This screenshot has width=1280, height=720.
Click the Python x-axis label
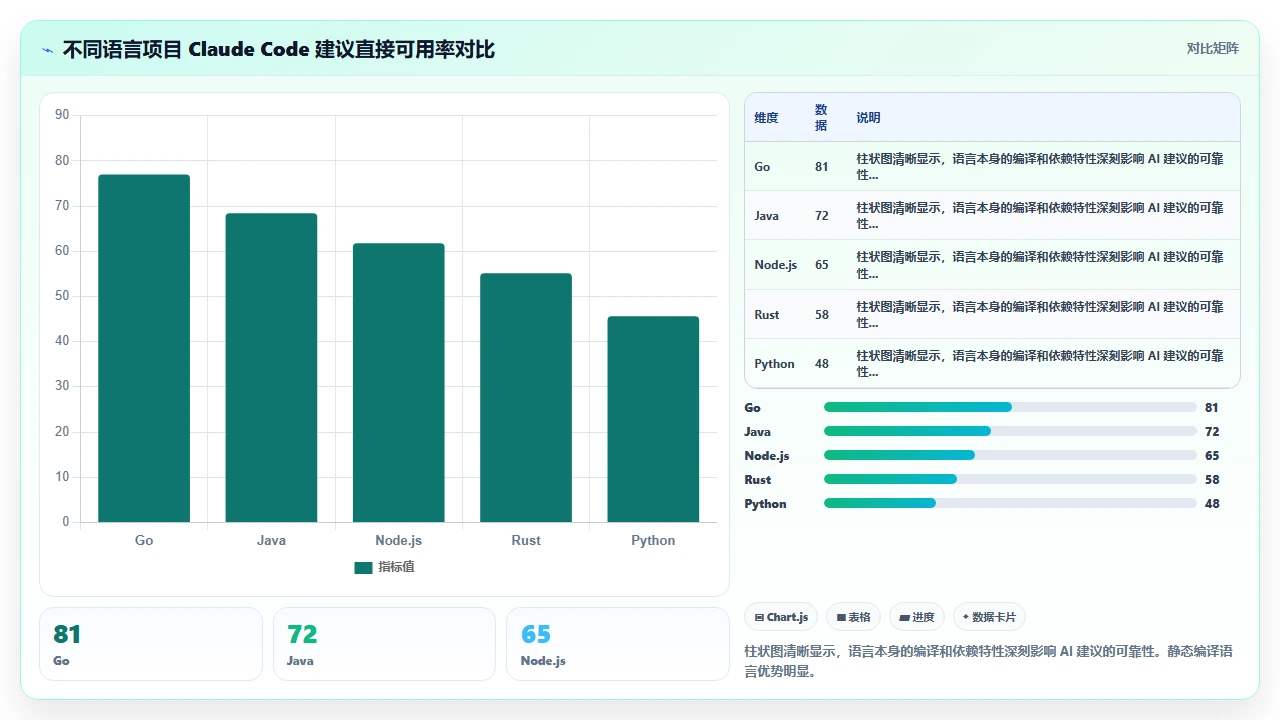point(653,540)
